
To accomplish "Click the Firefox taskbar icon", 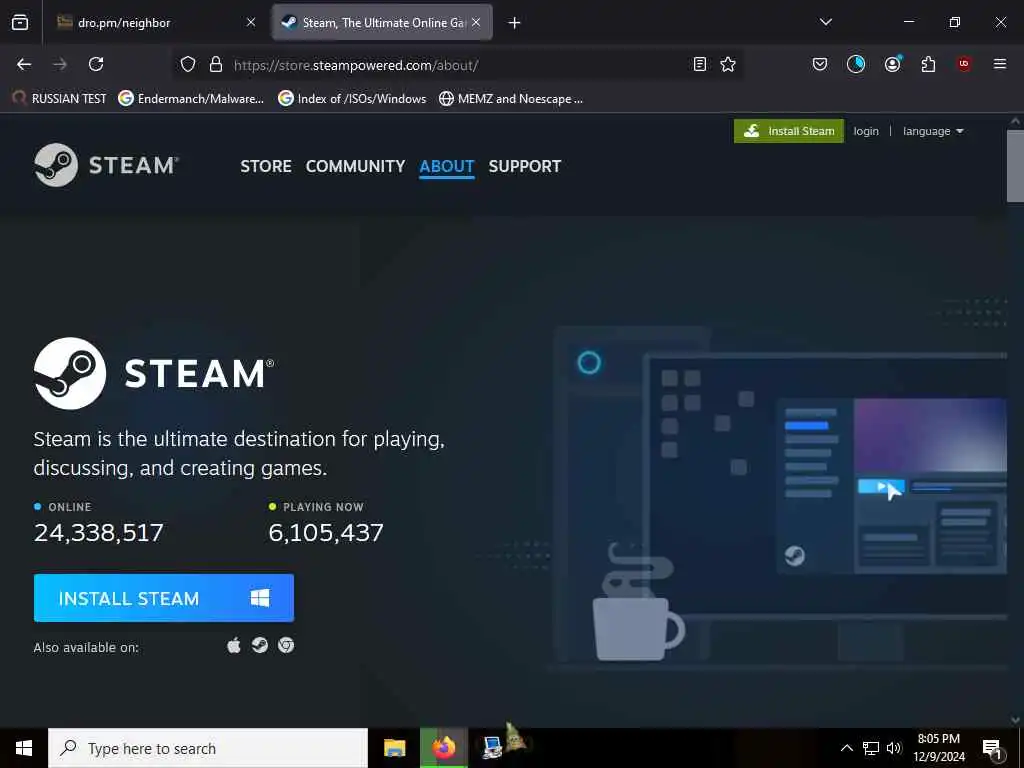I will click(x=444, y=748).
